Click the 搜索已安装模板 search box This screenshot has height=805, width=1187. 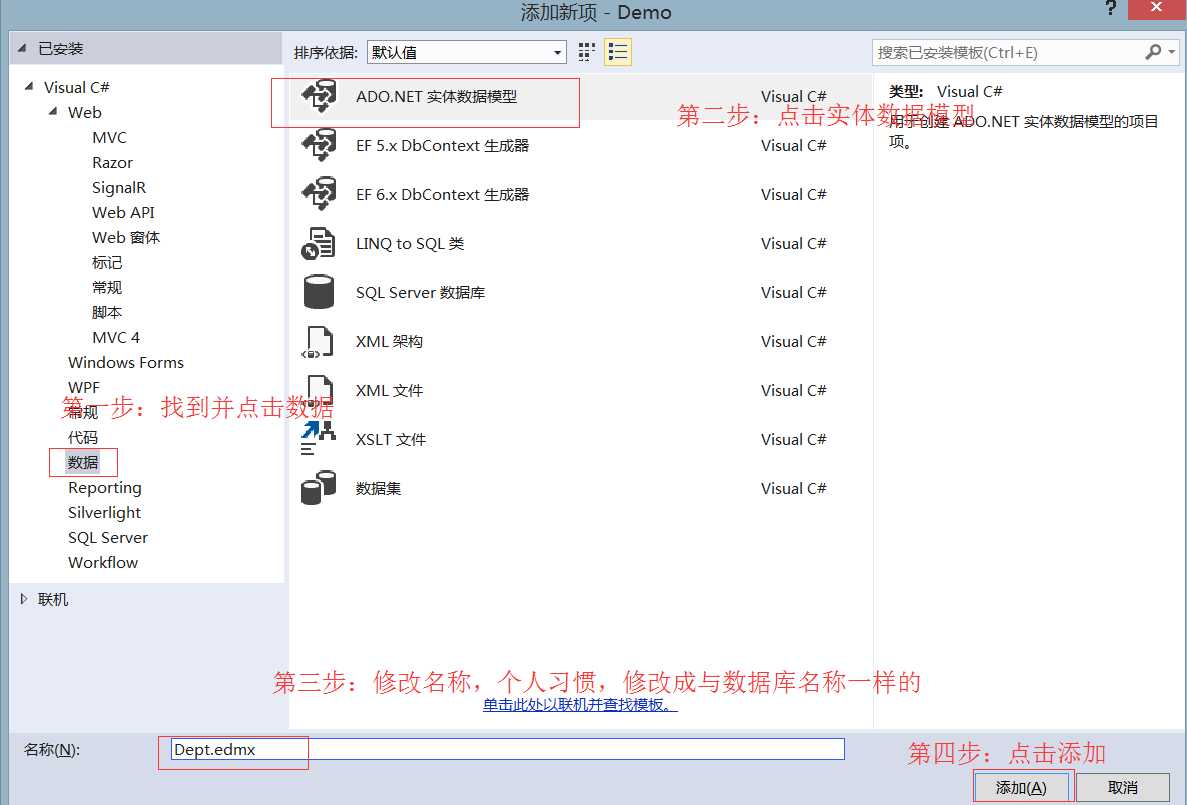[x=1008, y=52]
